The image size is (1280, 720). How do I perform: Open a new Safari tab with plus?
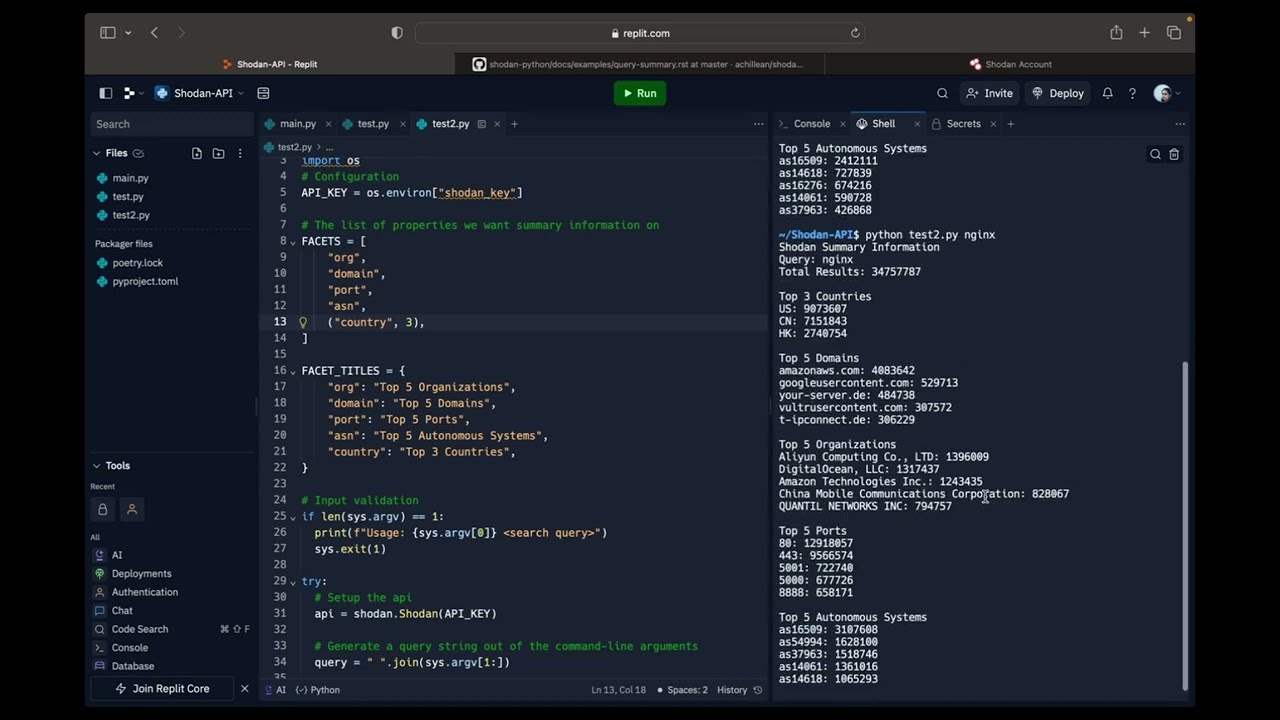click(x=1145, y=33)
